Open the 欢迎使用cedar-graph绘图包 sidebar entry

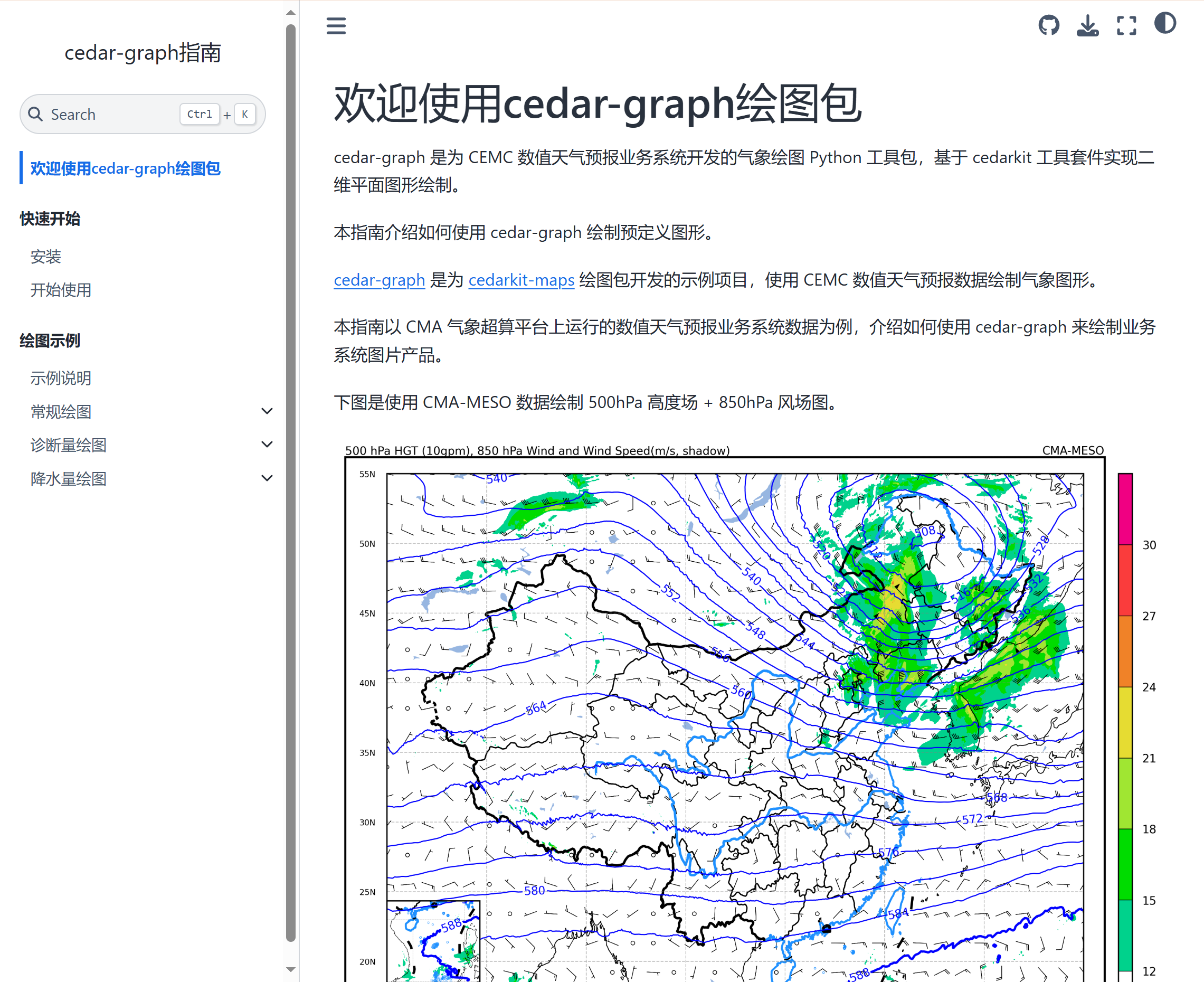(x=125, y=168)
